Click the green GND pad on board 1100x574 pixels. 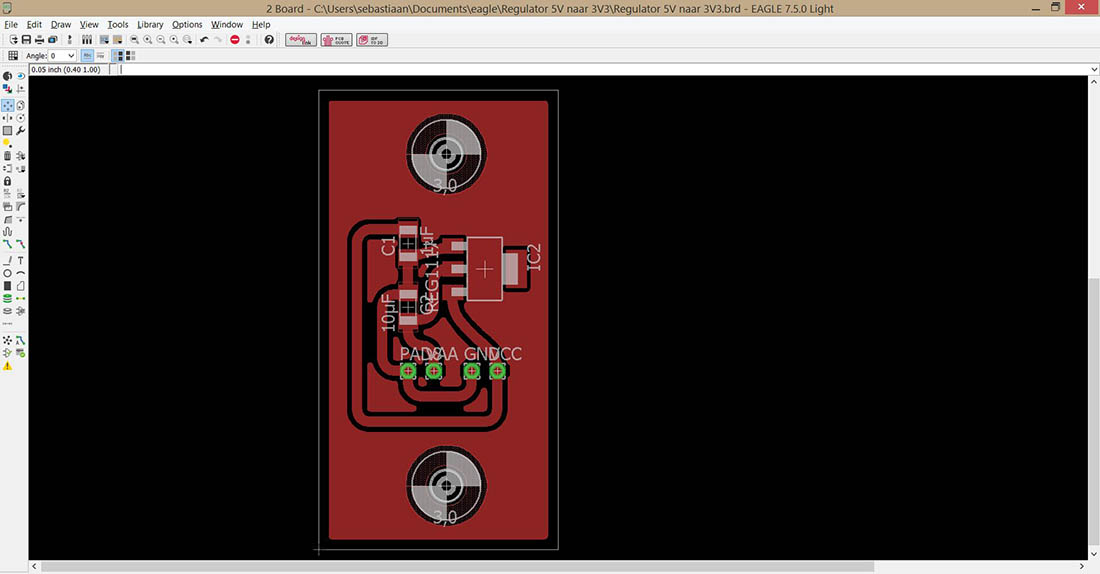471,371
